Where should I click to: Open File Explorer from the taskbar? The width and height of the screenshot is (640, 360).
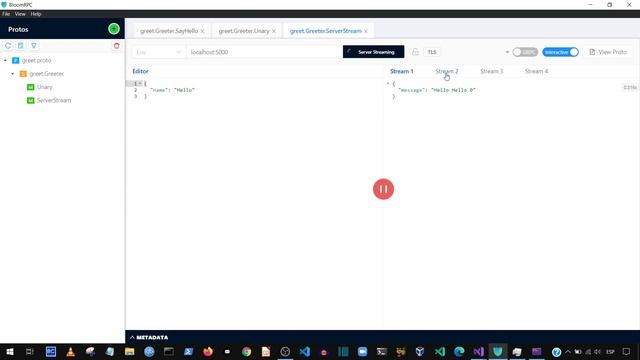click(129, 351)
